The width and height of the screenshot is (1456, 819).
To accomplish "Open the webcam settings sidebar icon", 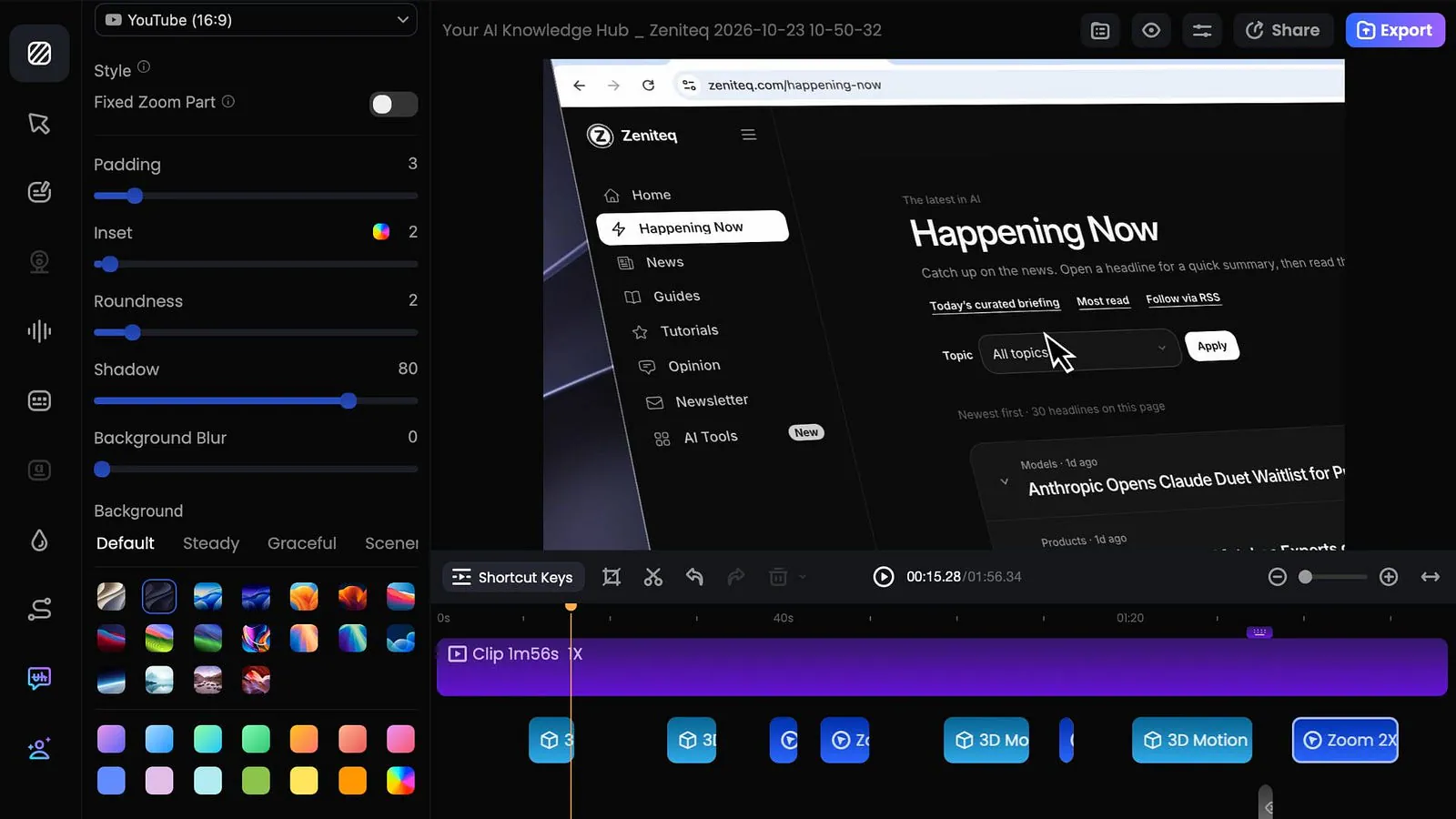I will tap(39, 262).
